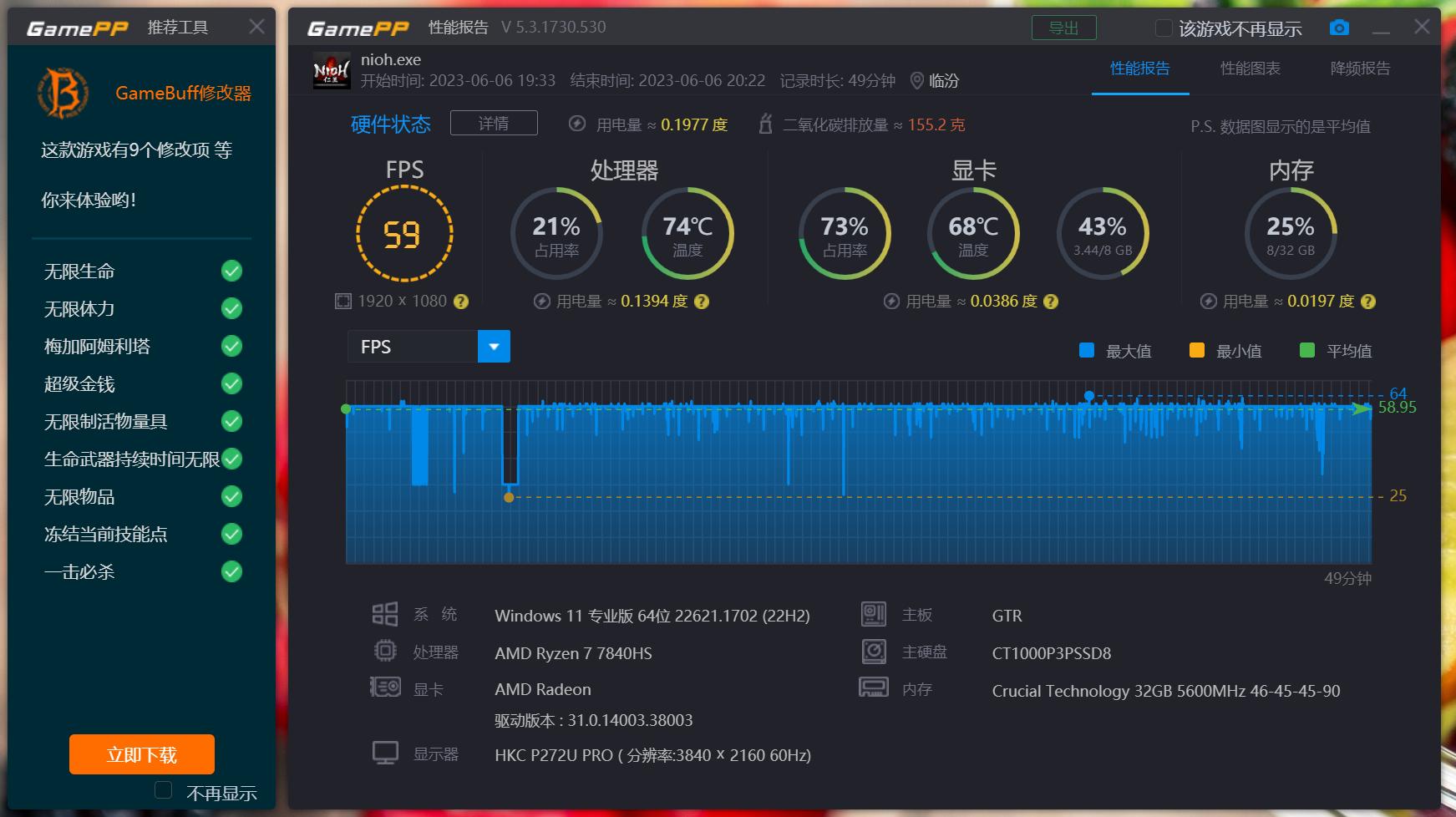Click the location pin icon beside 临汾
This screenshot has height=817, width=1456.
pos(919,81)
